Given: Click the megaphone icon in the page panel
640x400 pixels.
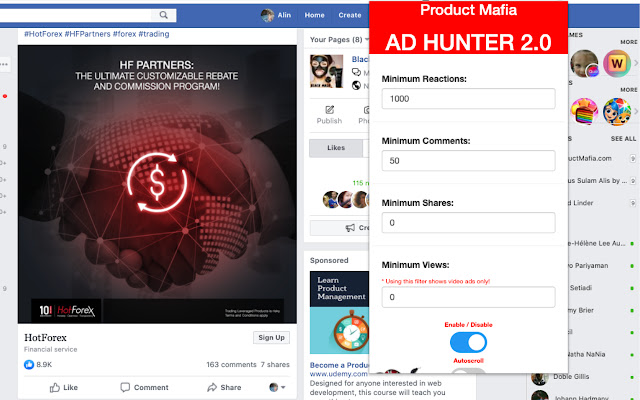Looking at the screenshot, I should pos(350,228).
